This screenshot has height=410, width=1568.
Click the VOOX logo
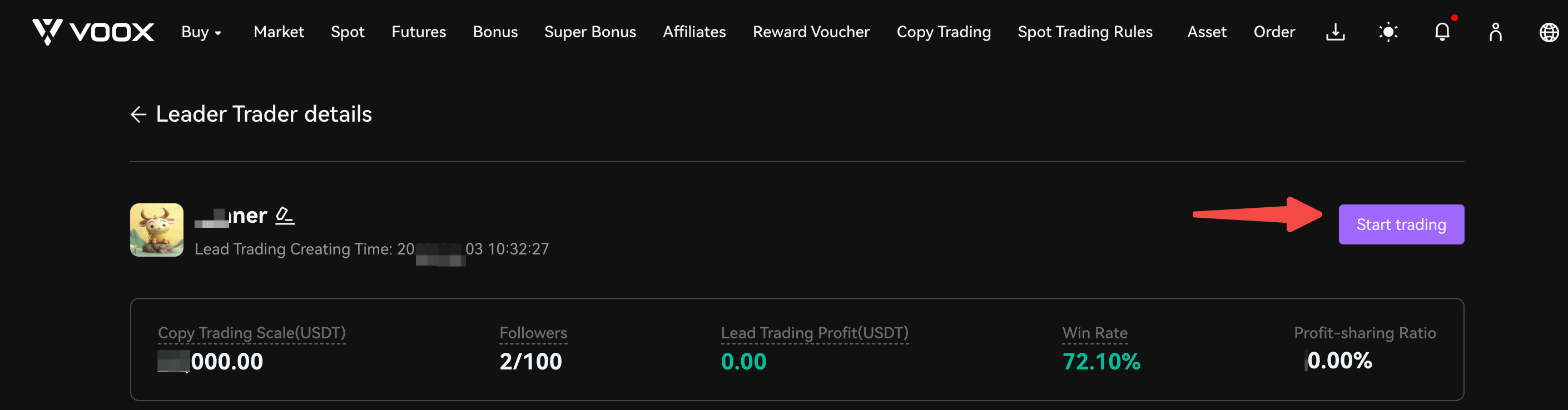93,32
